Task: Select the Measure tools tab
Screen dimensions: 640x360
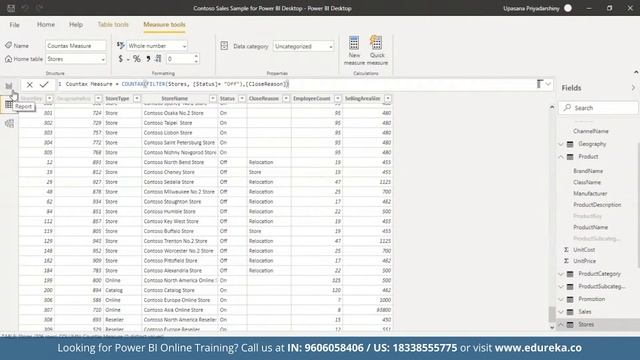Action: (x=164, y=24)
